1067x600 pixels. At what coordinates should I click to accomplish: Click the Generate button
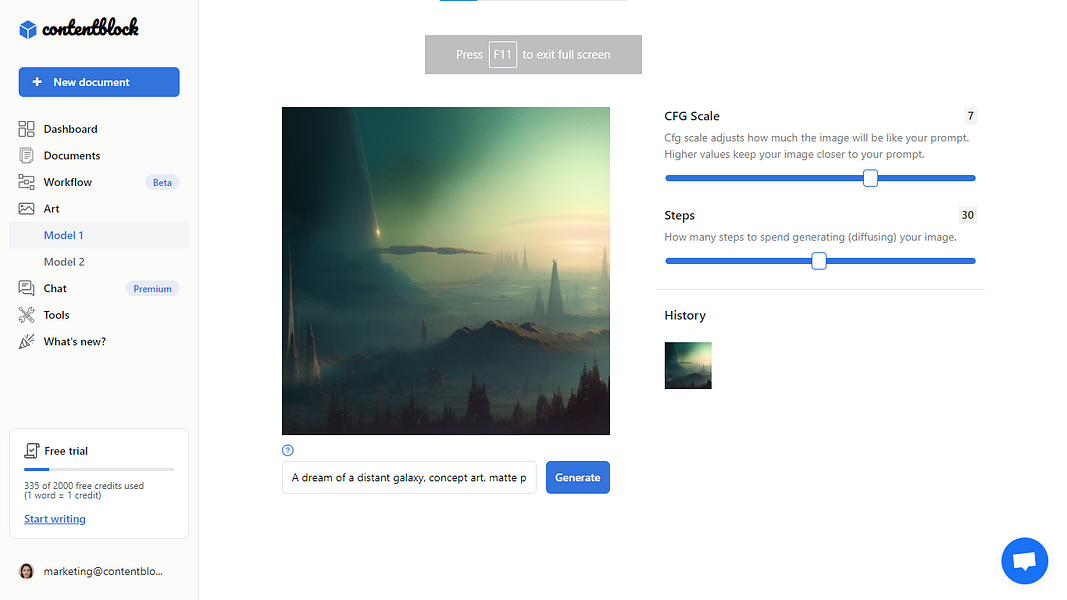[578, 478]
